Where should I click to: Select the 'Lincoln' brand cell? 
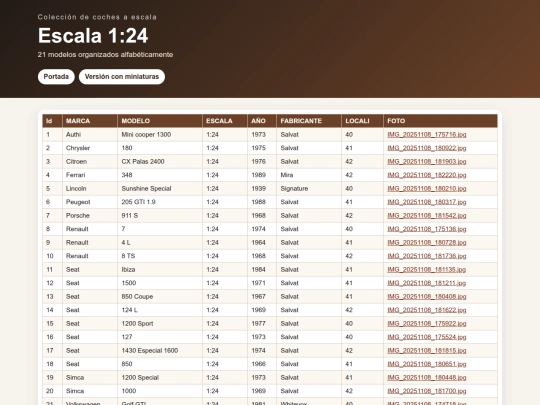90,189
